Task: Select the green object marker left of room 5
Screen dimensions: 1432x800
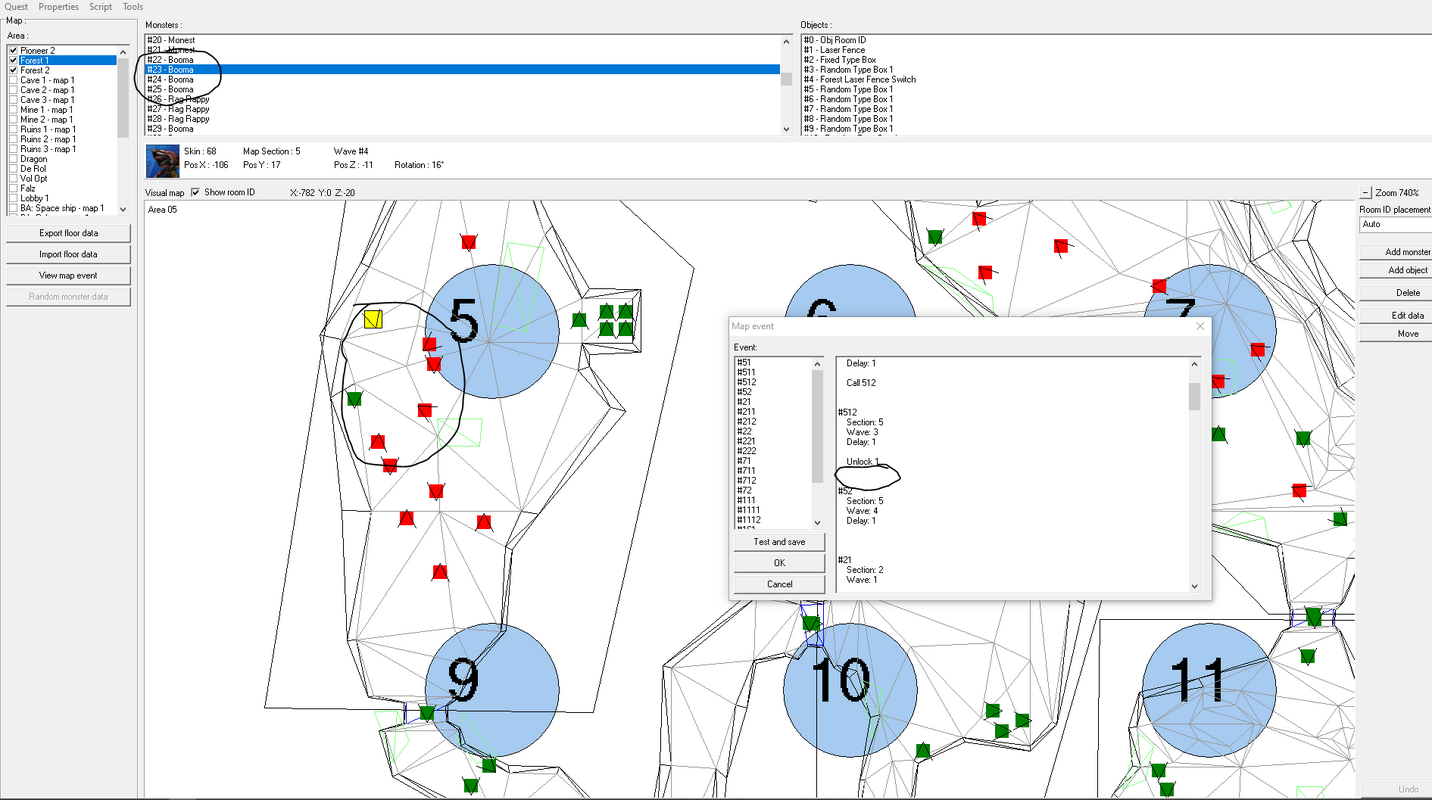Action: coord(354,399)
